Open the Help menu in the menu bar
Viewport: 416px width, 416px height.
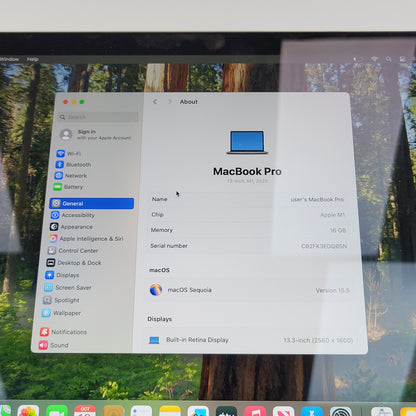coord(33,59)
